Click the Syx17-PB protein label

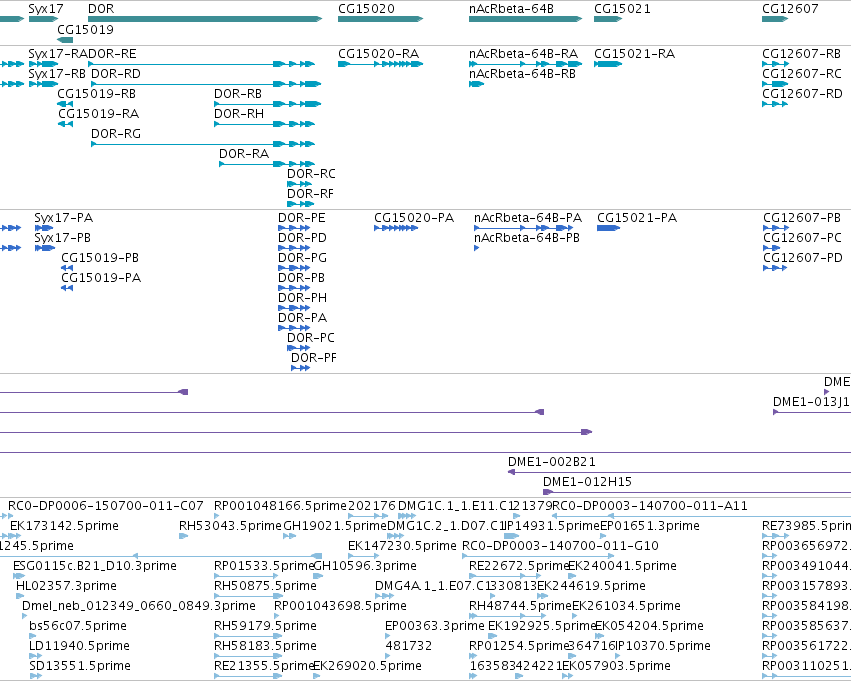[x=62, y=238]
